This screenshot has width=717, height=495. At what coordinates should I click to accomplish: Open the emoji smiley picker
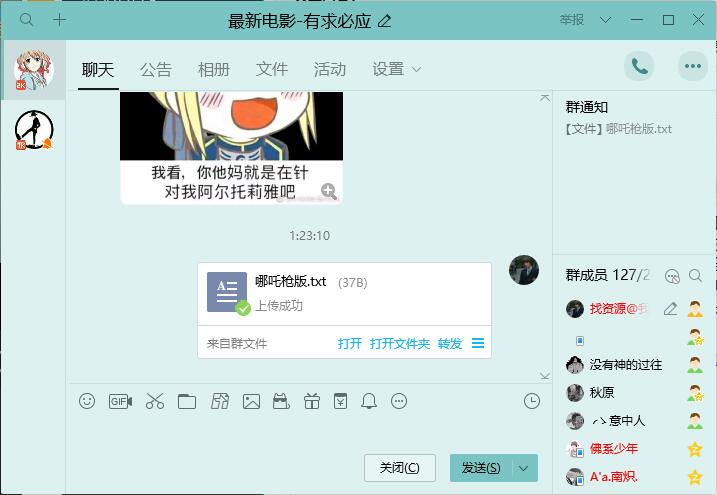point(87,401)
